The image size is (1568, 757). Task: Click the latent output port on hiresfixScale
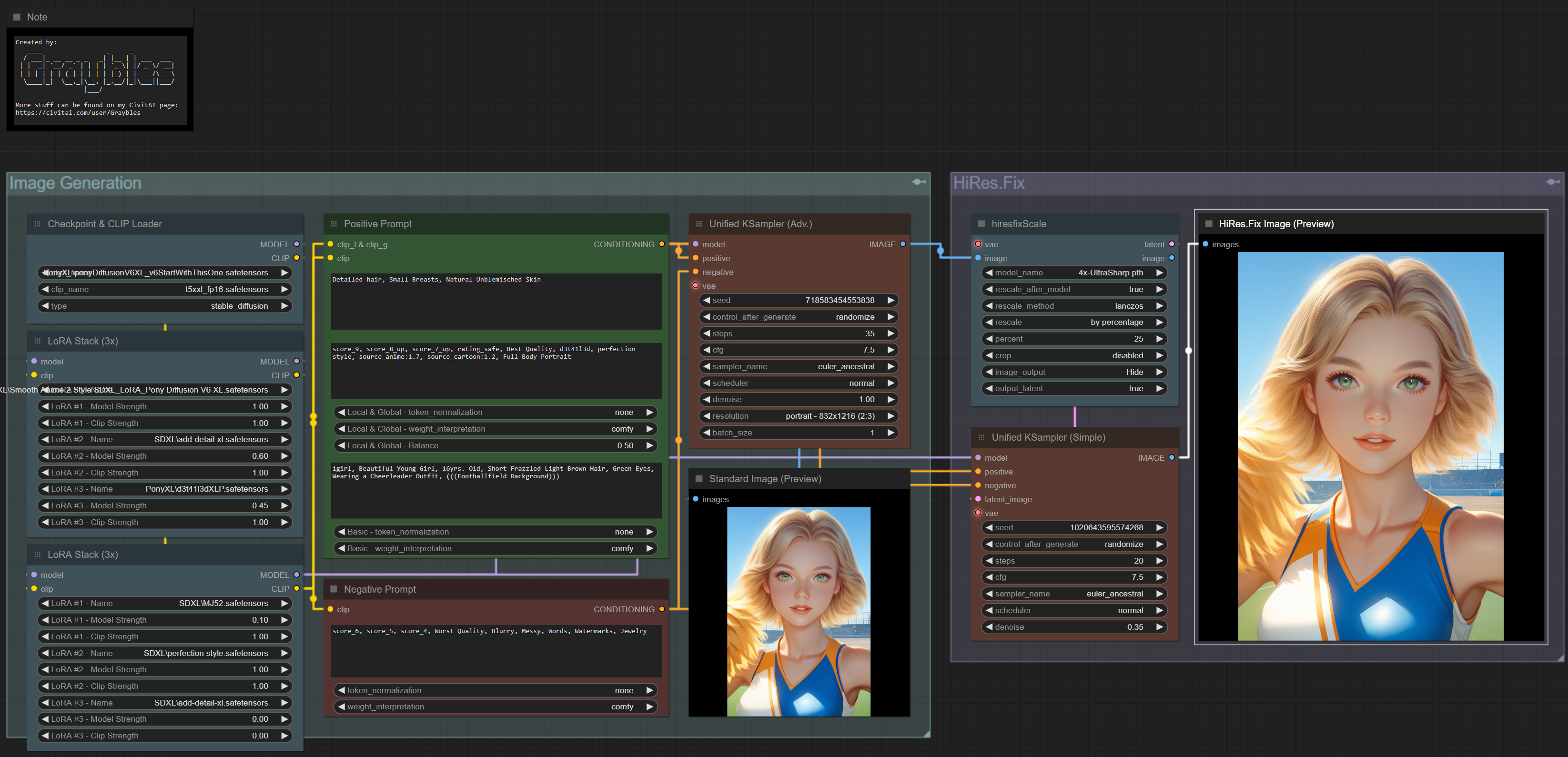[1172, 244]
